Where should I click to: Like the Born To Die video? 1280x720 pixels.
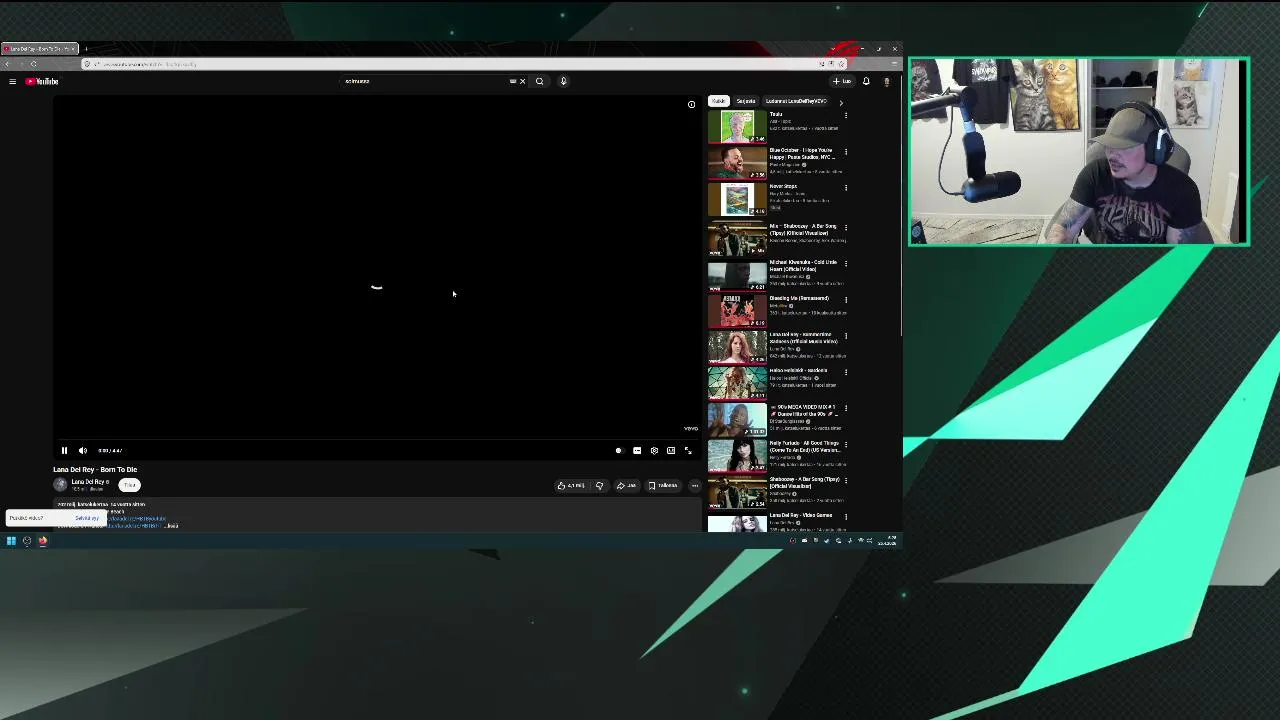pyautogui.click(x=572, y=485)
